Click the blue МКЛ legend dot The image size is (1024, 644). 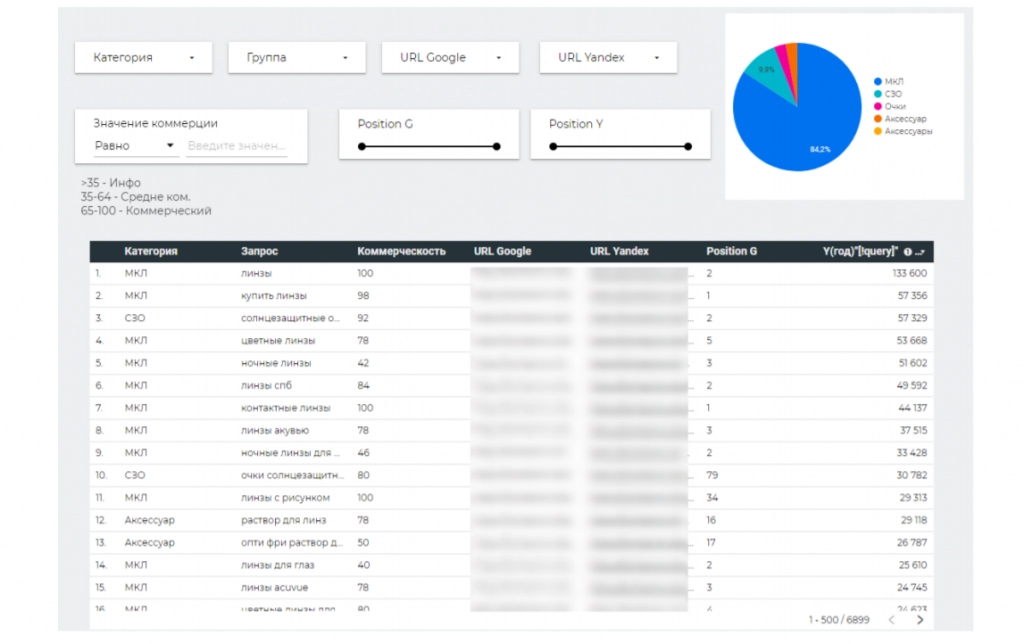pos(878,82)
